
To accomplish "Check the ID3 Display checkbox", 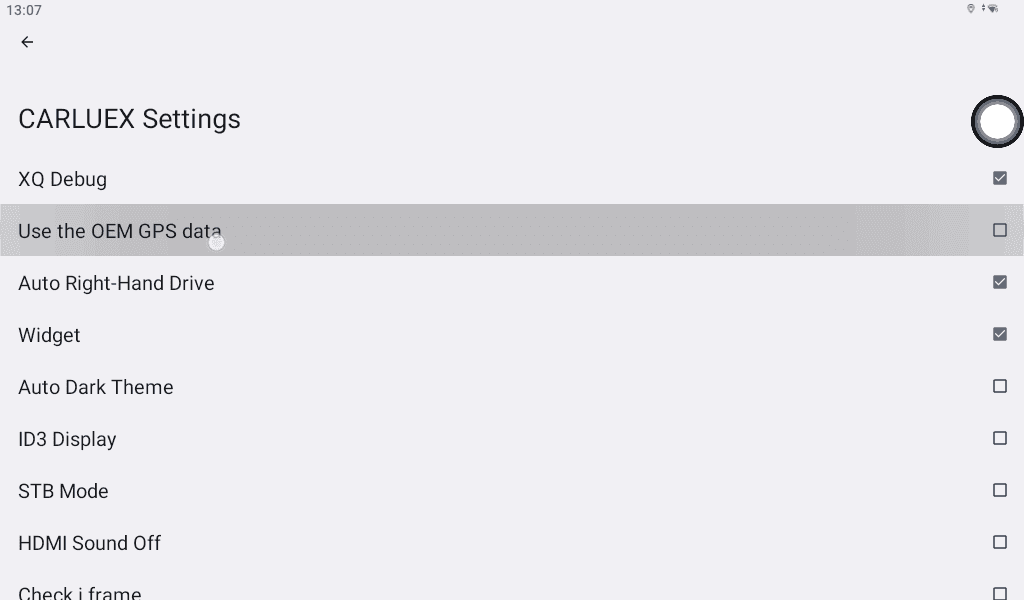I will coord(999,438).
